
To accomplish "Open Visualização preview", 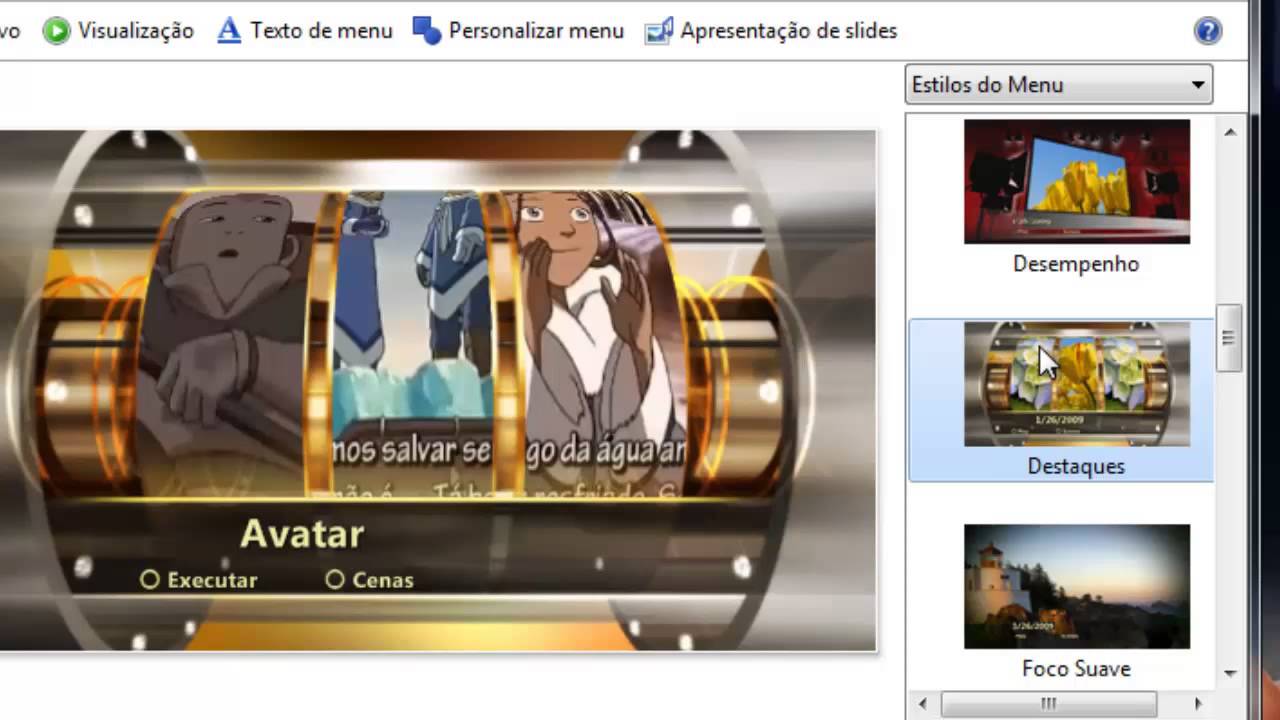I will coord(118,31).
